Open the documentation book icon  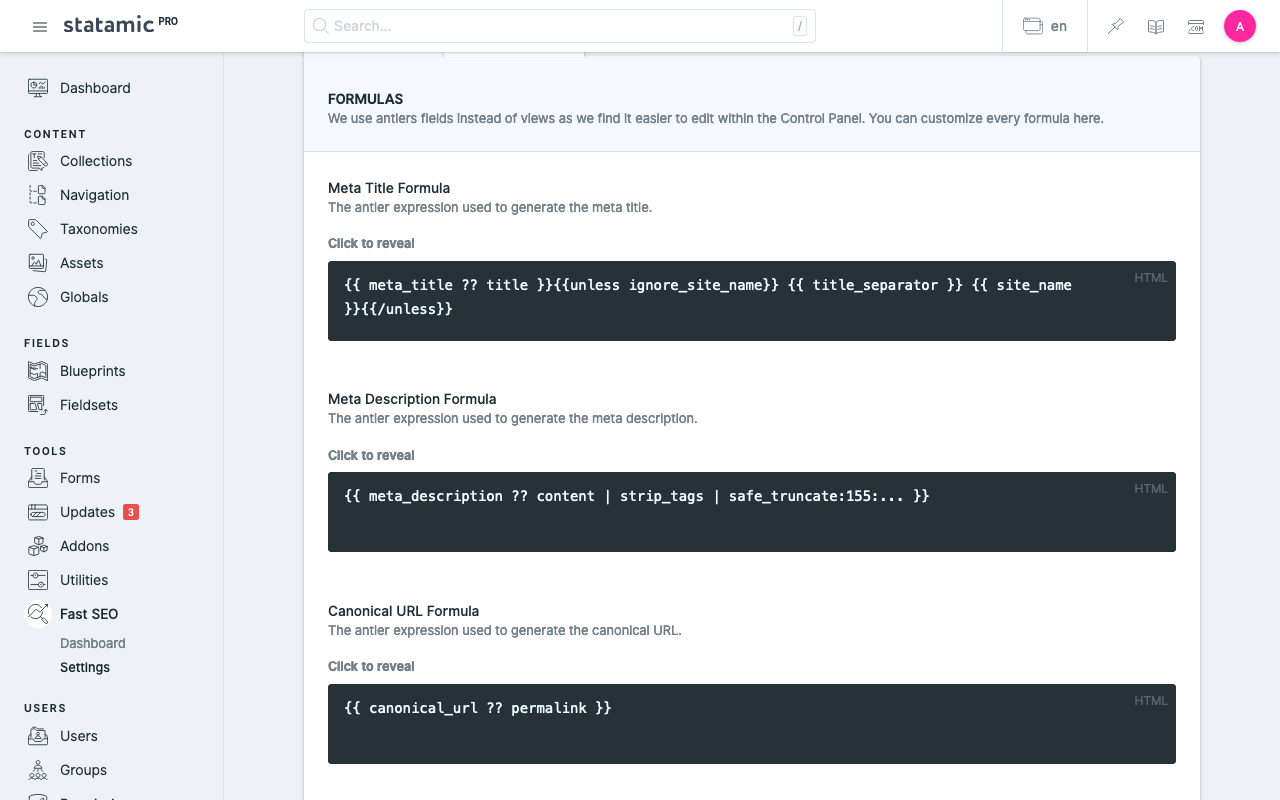[x=1156, y=27]
